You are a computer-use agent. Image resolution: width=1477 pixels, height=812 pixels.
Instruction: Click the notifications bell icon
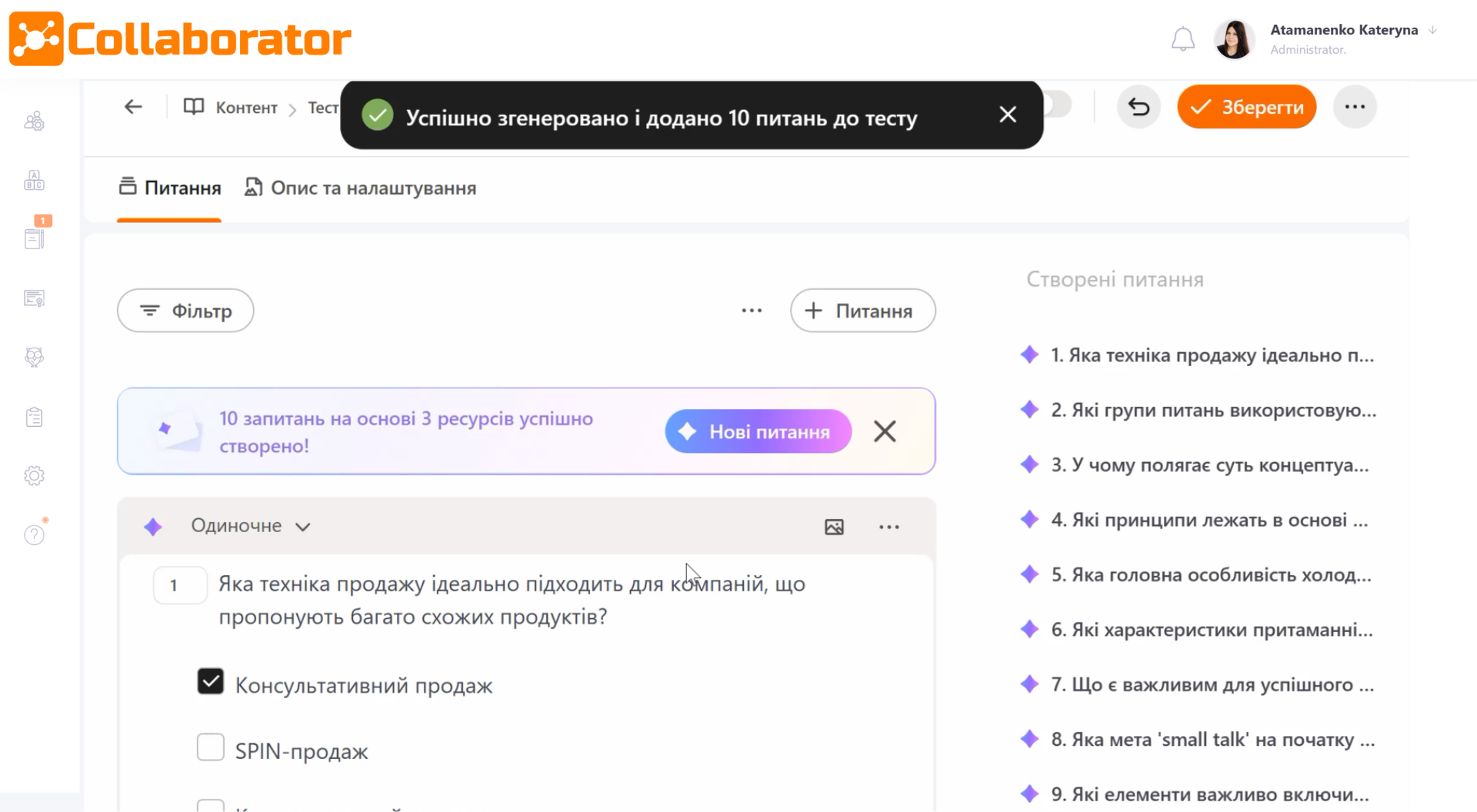1182,39
